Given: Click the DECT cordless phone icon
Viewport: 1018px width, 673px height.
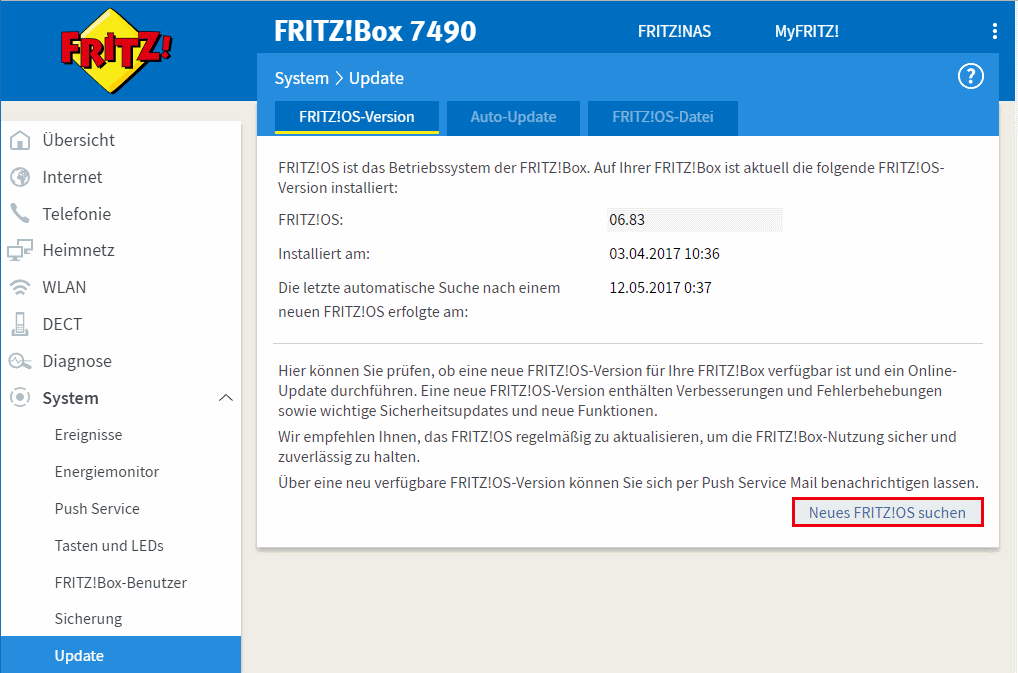Looking at the screenshot, I should (x=20, y=324).
